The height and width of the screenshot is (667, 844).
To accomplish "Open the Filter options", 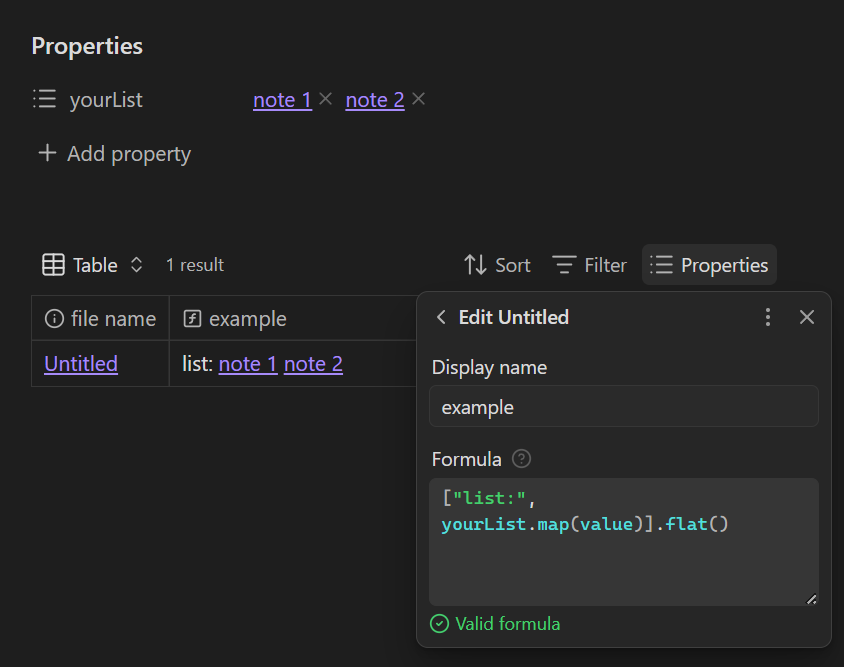I will coord(590,265).
